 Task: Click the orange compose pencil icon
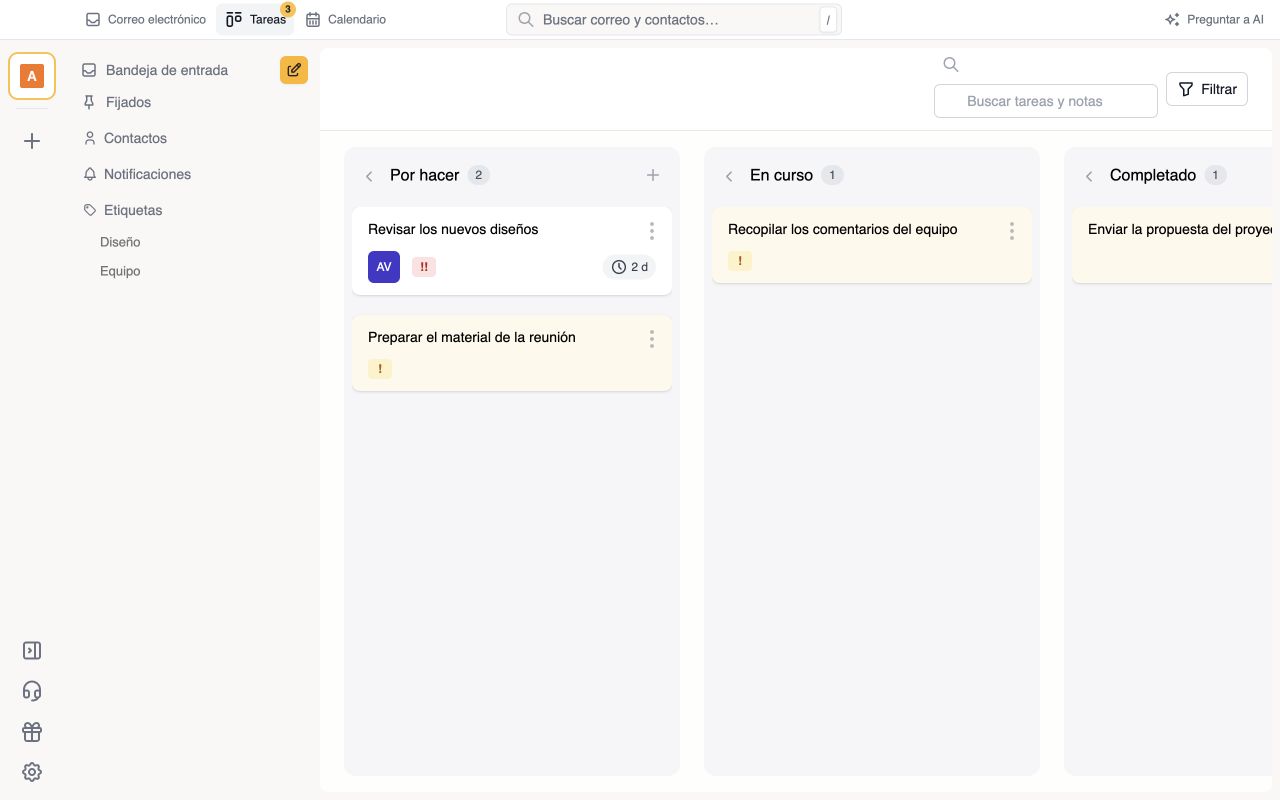(294, 70)
